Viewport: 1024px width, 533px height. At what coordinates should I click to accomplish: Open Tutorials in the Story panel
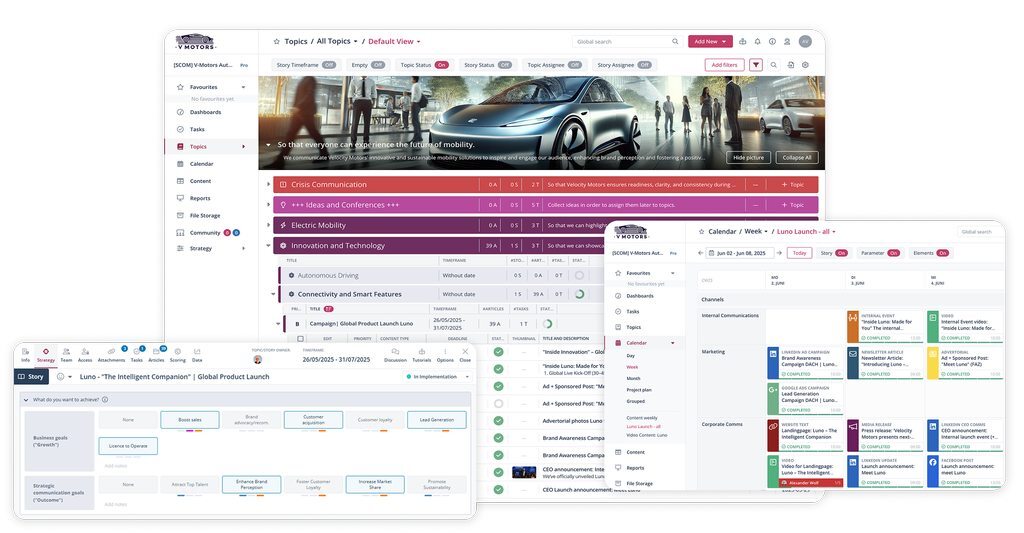point(421,355)
